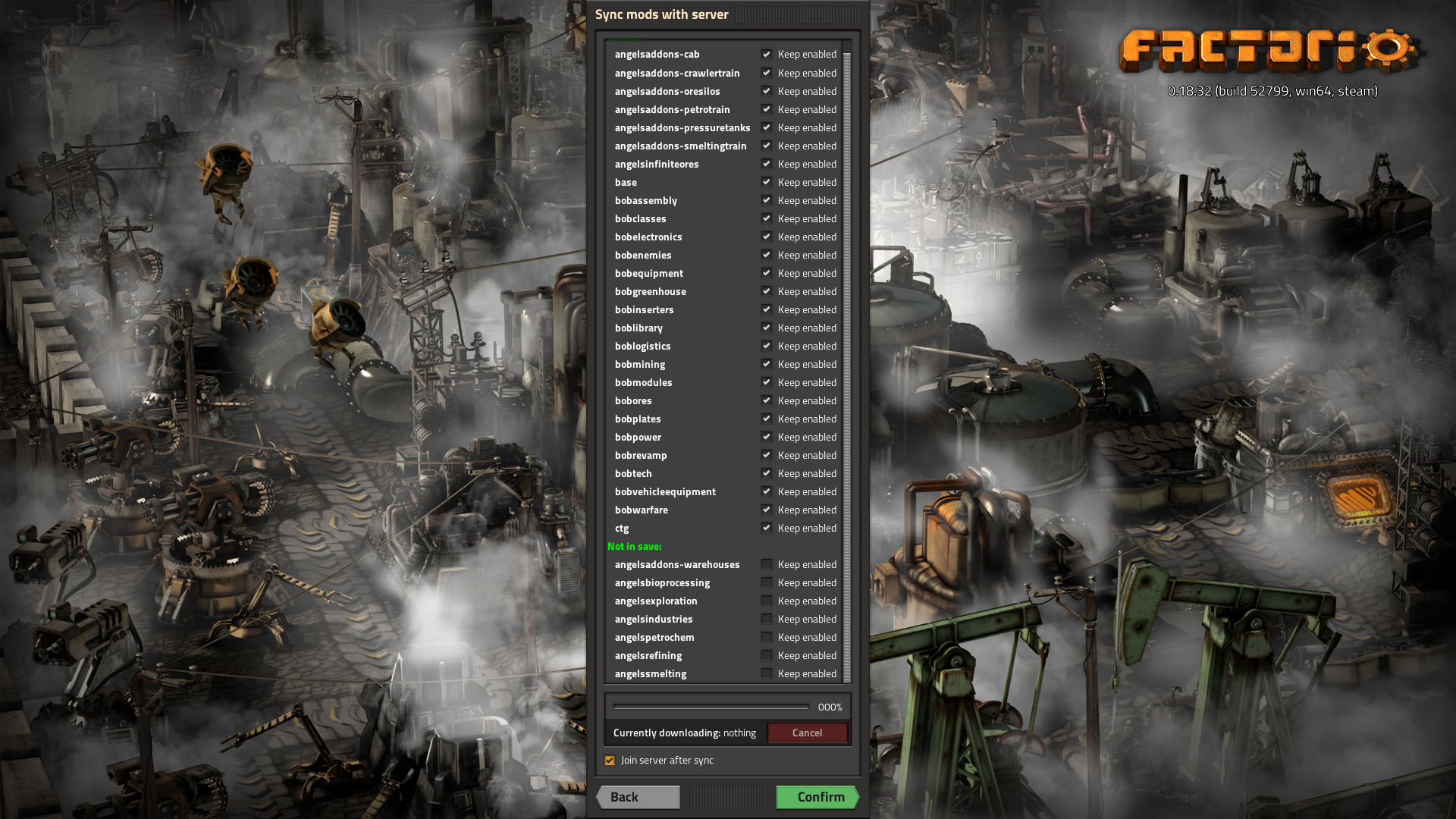Select the bobvehicleequipment mod name
Viewport: 1456px width, 819px height.
pos(665,492)
